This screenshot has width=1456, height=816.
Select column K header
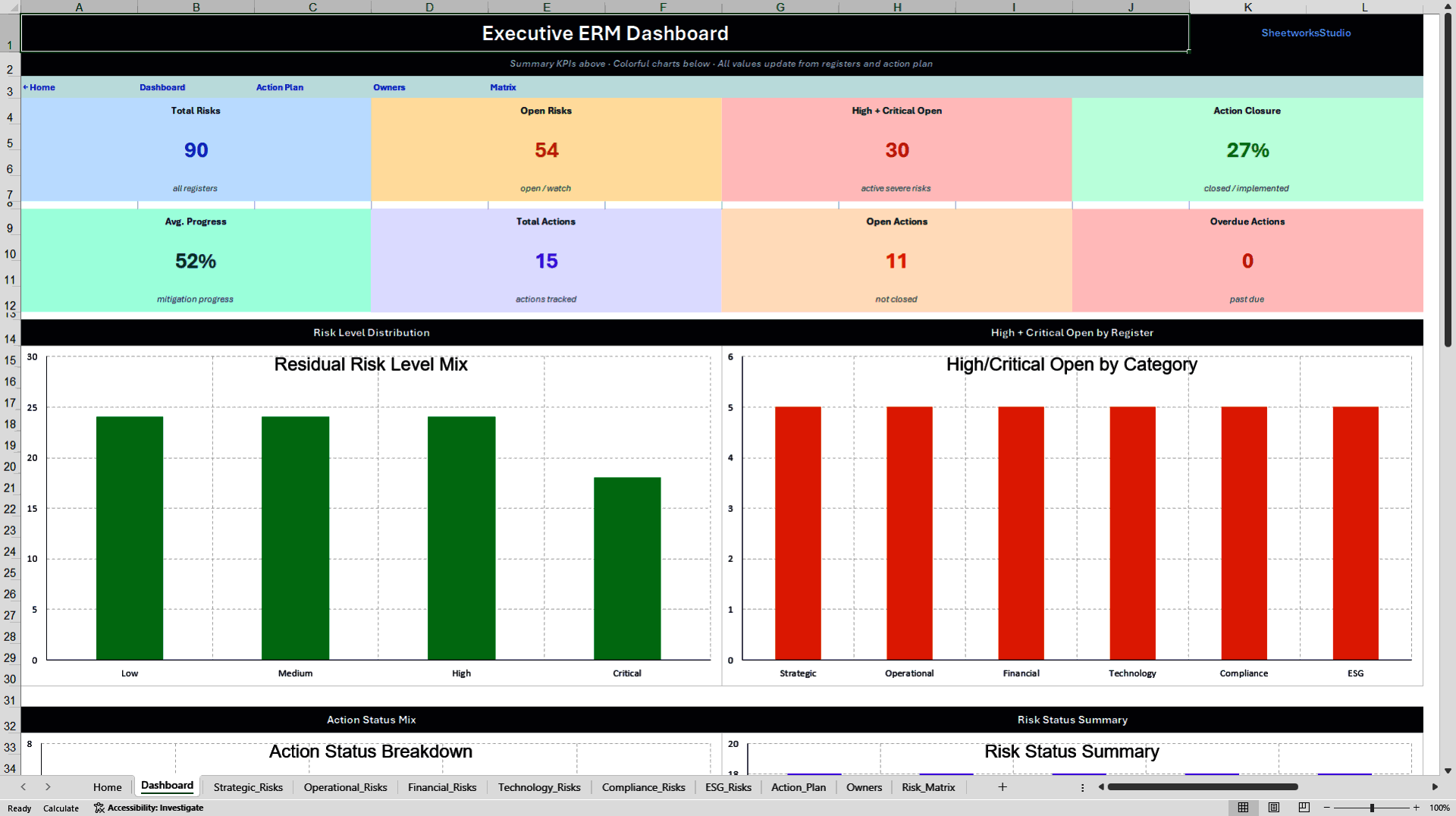click(1247, 7)
